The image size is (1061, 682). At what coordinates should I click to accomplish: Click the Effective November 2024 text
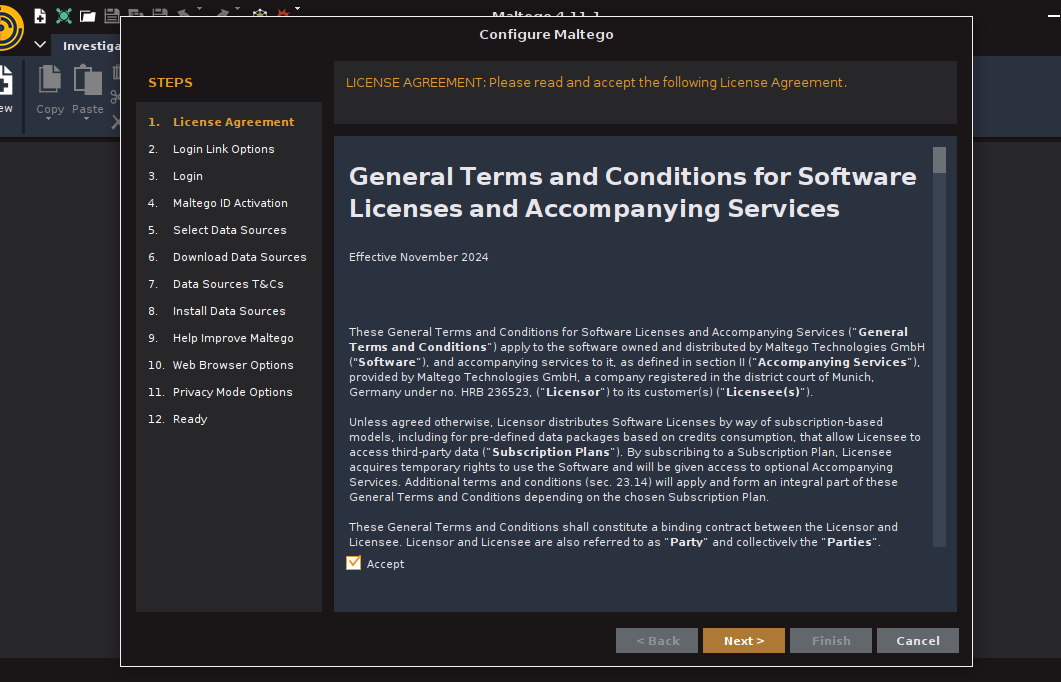(418, 257)
